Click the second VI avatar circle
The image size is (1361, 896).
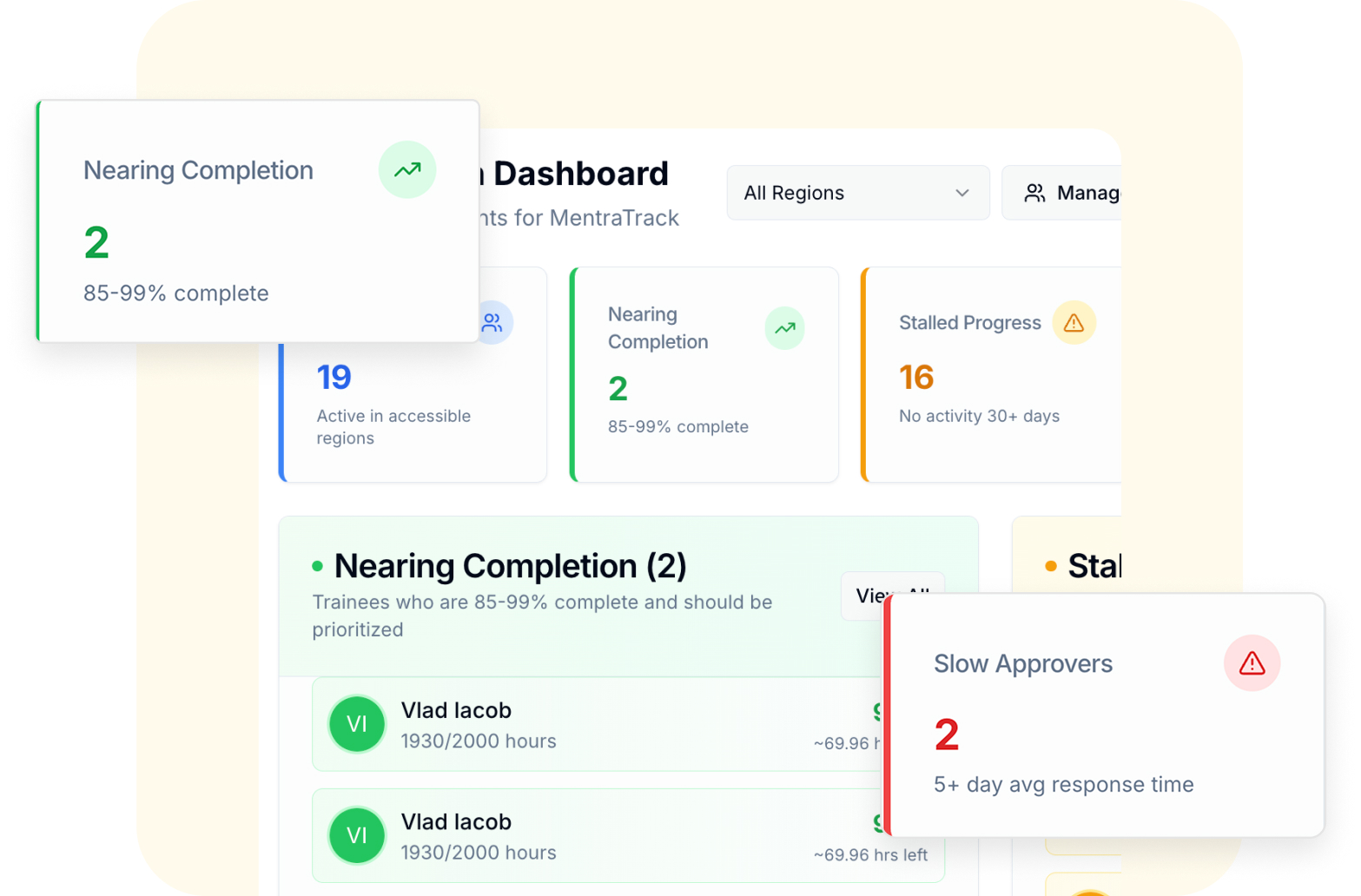click(x=357, y=835)
